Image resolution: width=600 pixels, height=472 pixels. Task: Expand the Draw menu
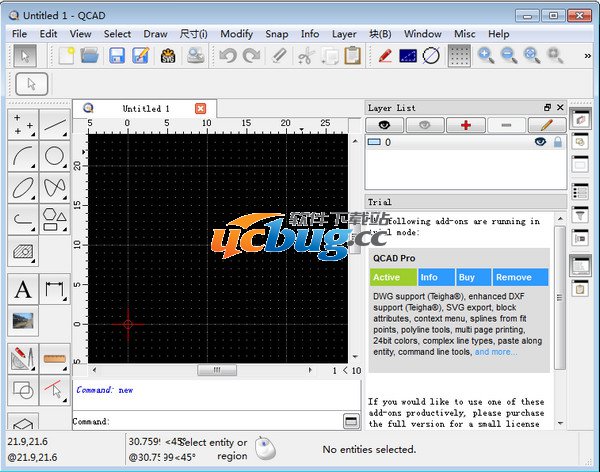point(155,34)
